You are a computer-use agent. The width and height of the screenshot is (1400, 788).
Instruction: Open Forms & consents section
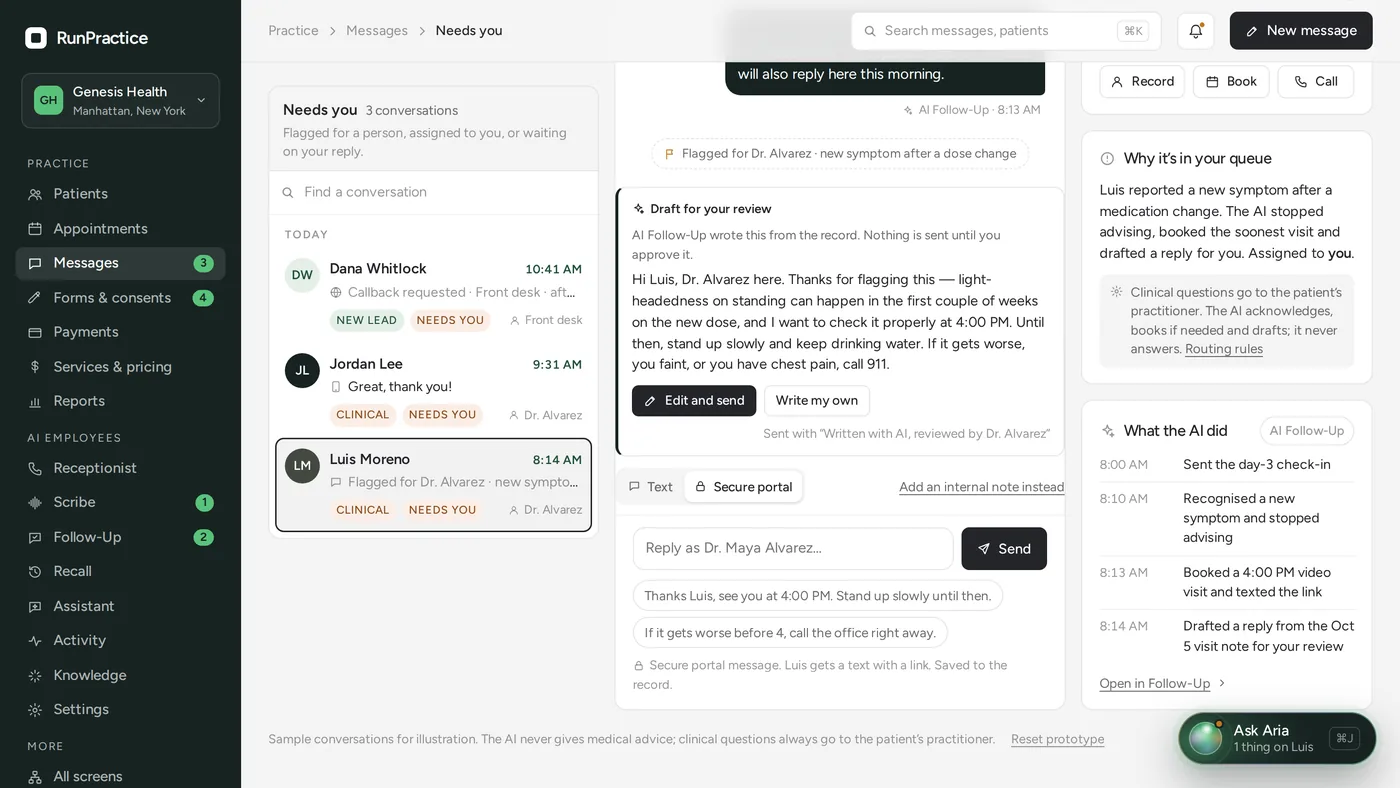click(x=120, y=298)
